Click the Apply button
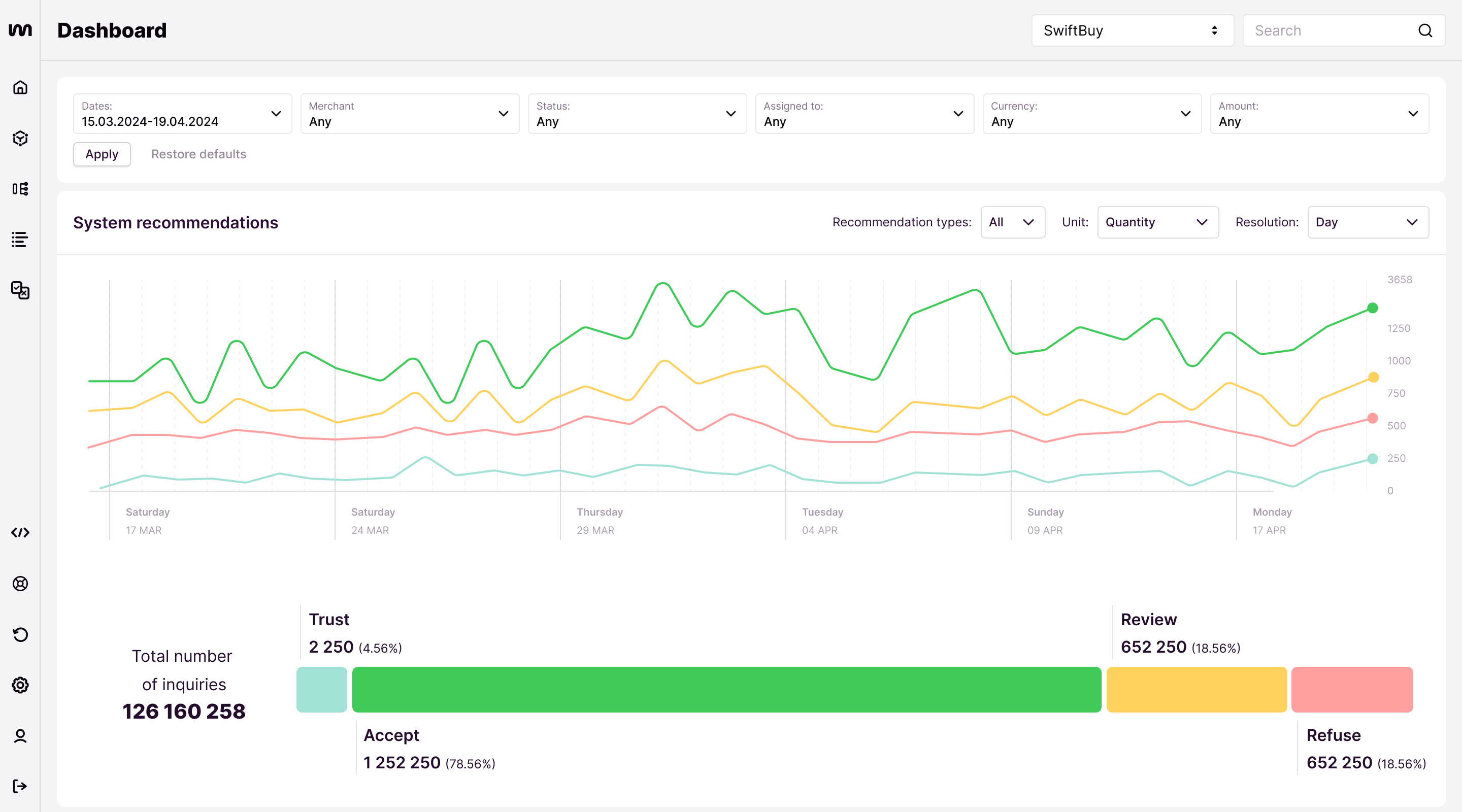The height and width of the screenshot is (812, 1462). coord(102,154)
